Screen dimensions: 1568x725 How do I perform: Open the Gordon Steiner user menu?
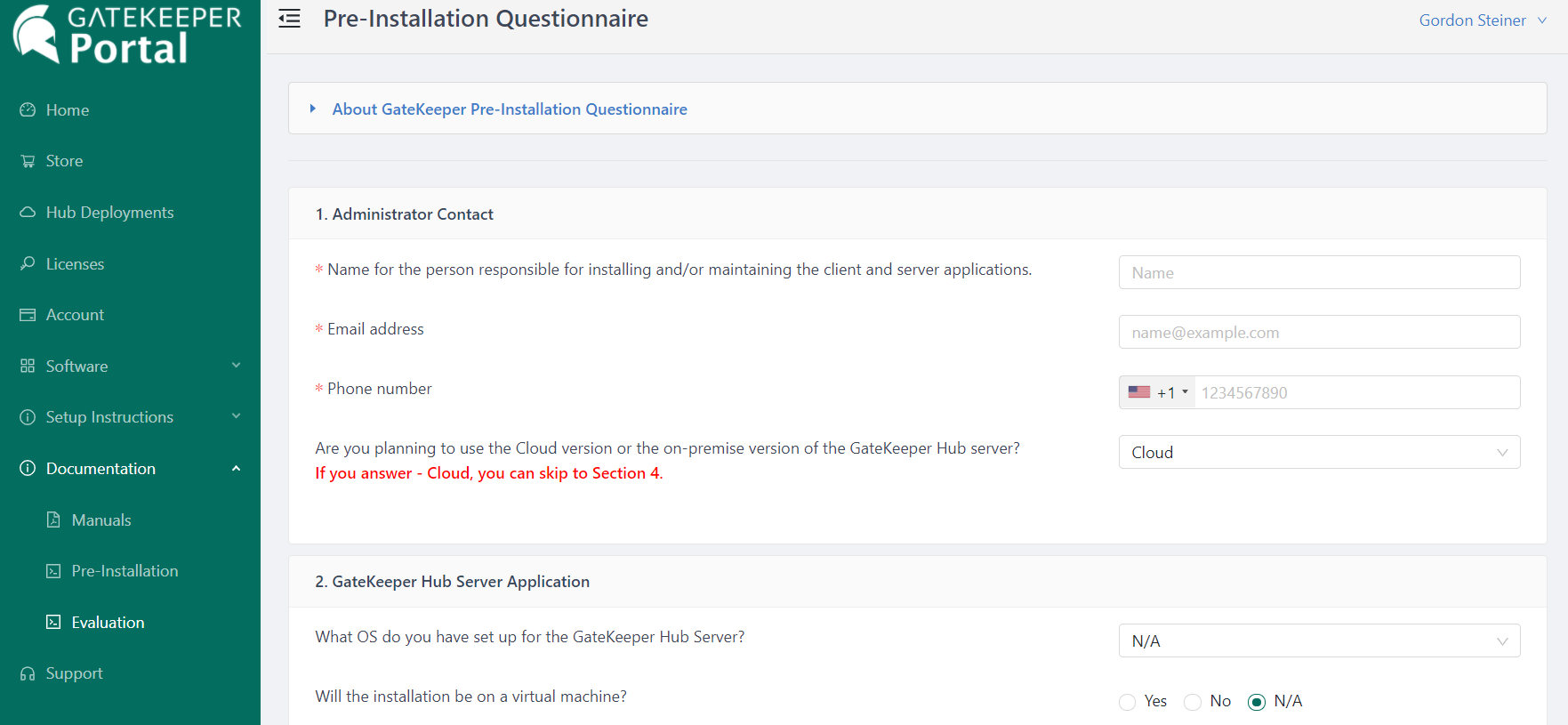tap(1482, 20)
